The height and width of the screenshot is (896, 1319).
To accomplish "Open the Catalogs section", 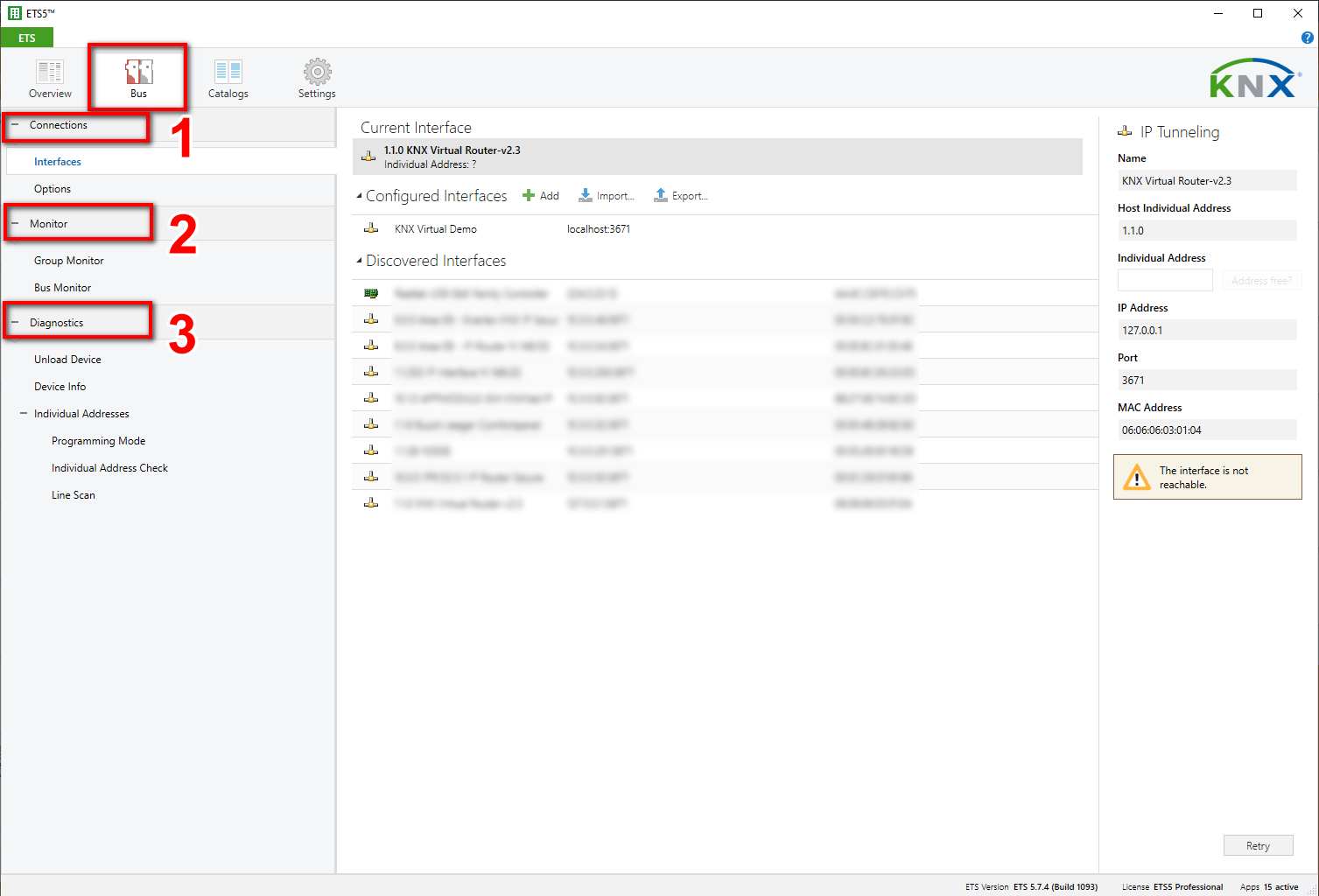I will click(x=228, y=78).
